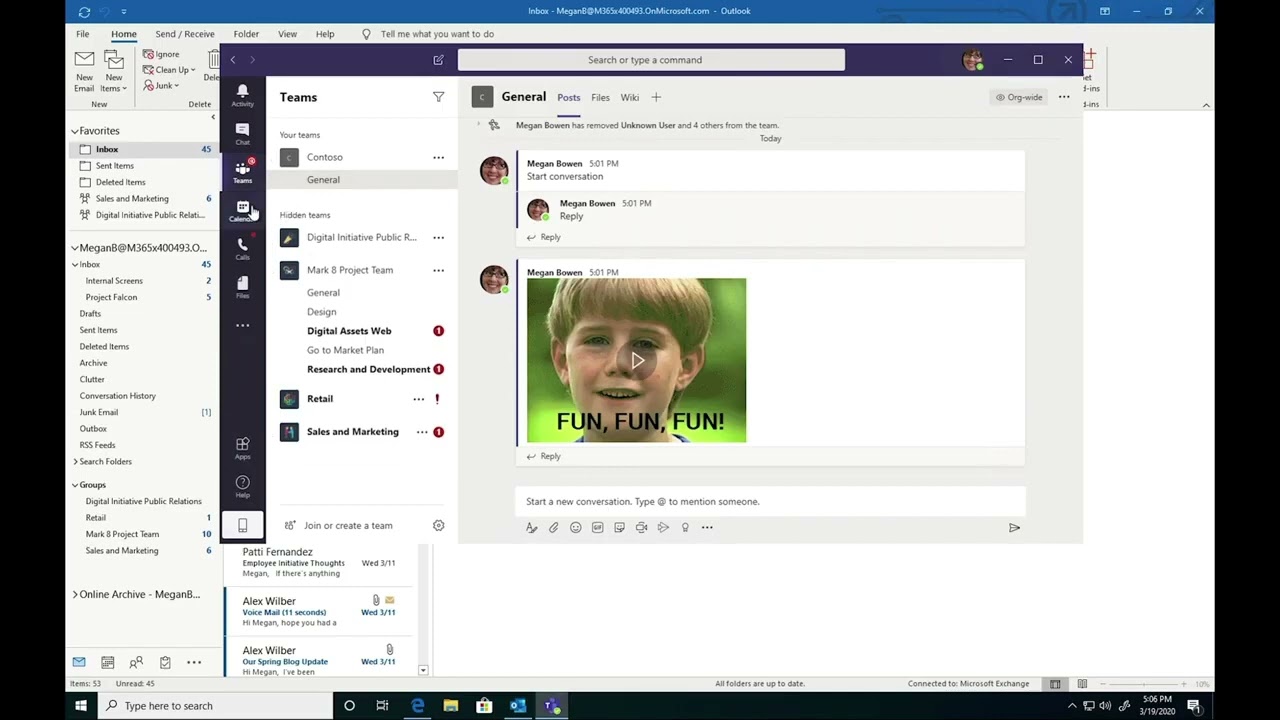Expand Search Folders in Outlook
The image size is (1280, 720).
75,462
